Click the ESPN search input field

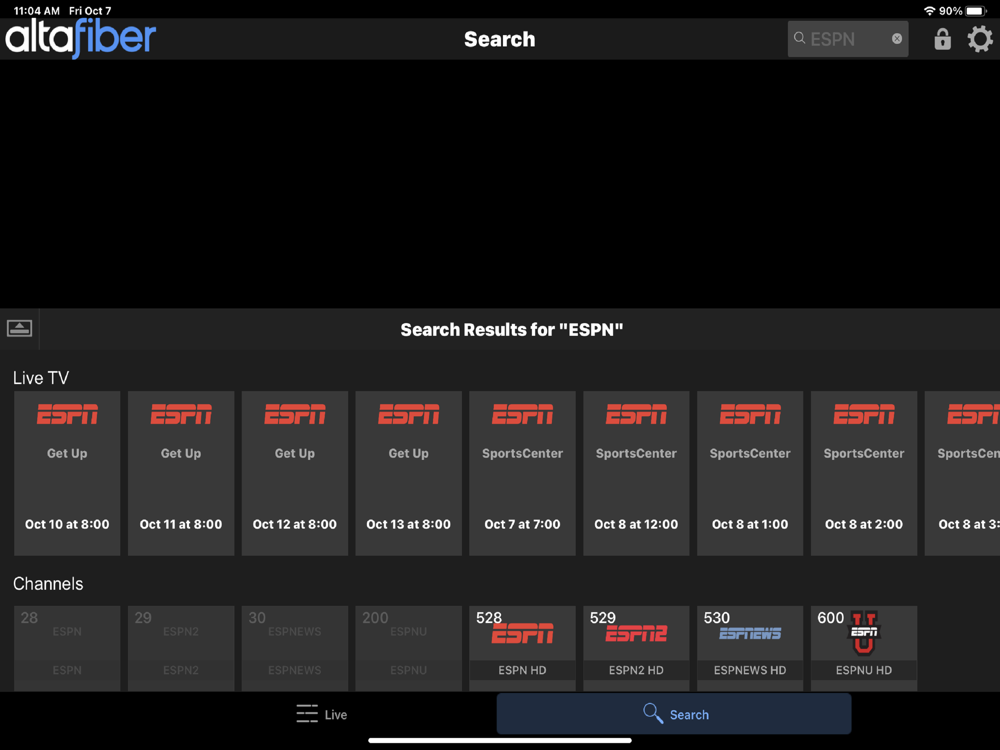(x=848, y=39)
